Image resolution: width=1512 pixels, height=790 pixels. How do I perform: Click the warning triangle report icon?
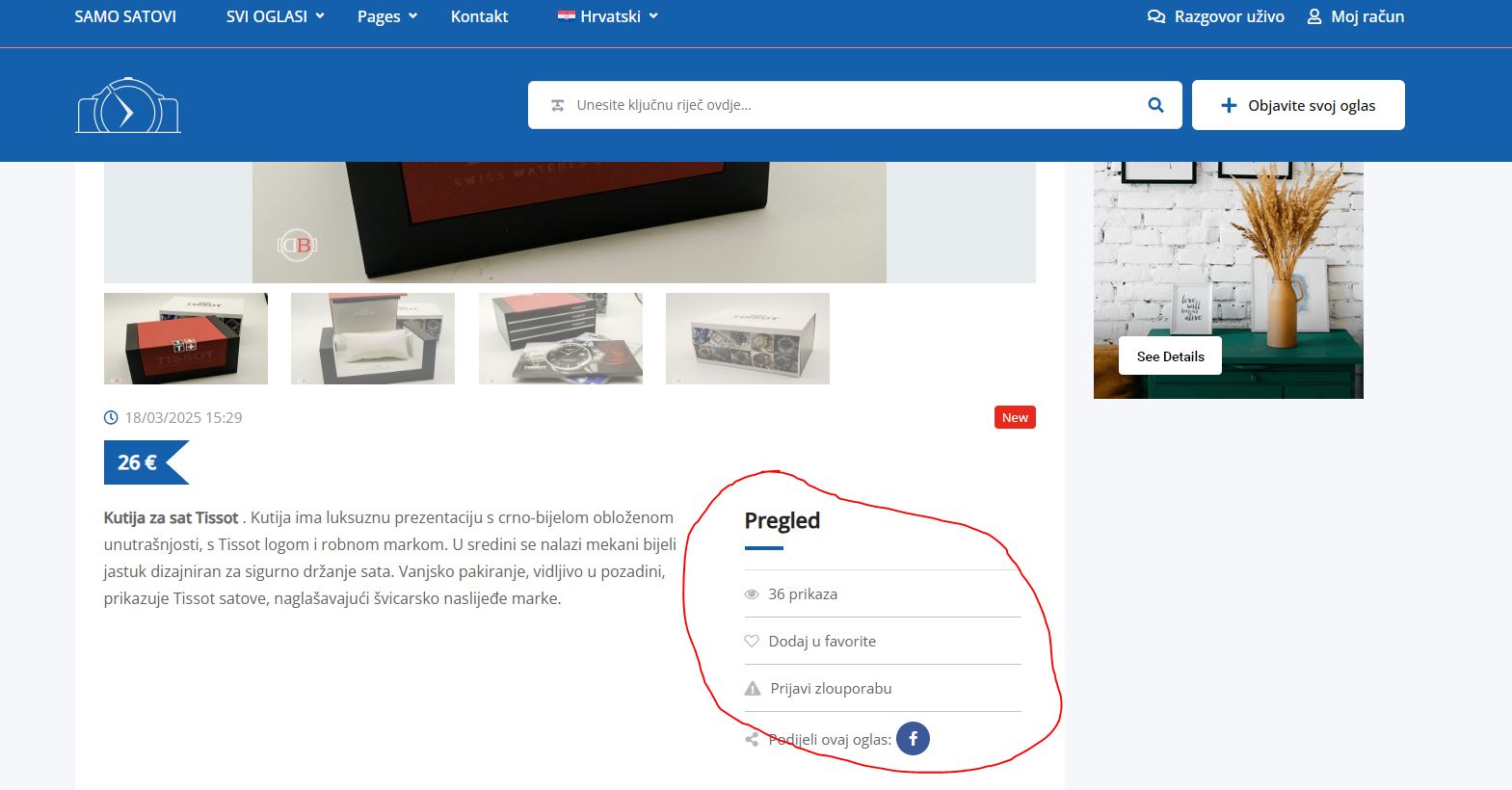click(753, 689)
